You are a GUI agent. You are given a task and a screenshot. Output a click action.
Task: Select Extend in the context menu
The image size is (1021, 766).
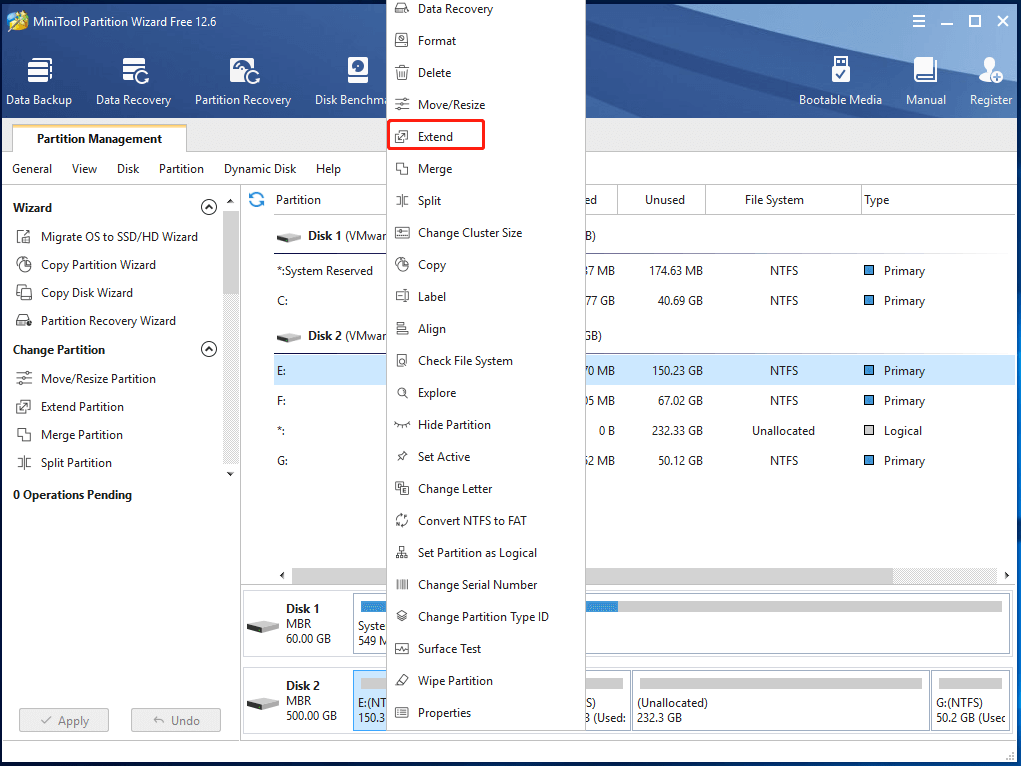[x=486, y=137]
